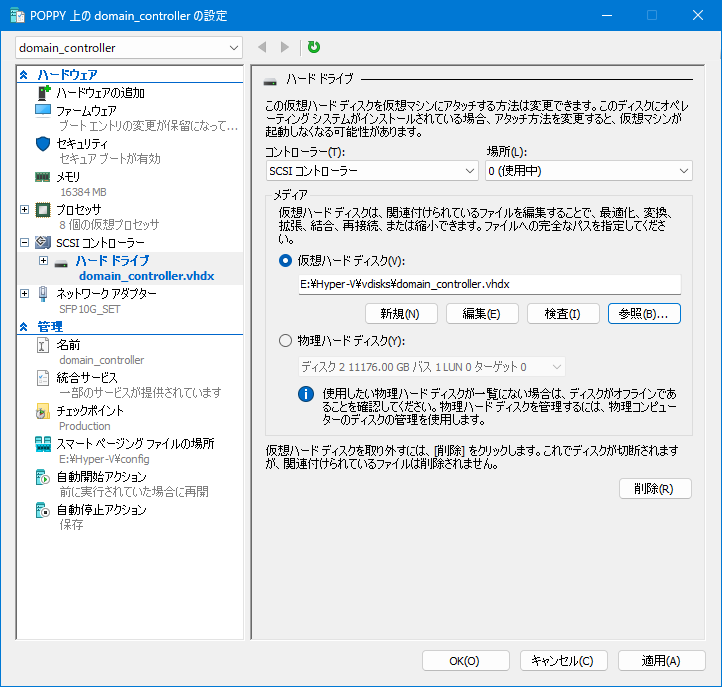This screenshot has width=722, height=687.
Task: Click the キャンセル(C) button
Action: [563, 661]
